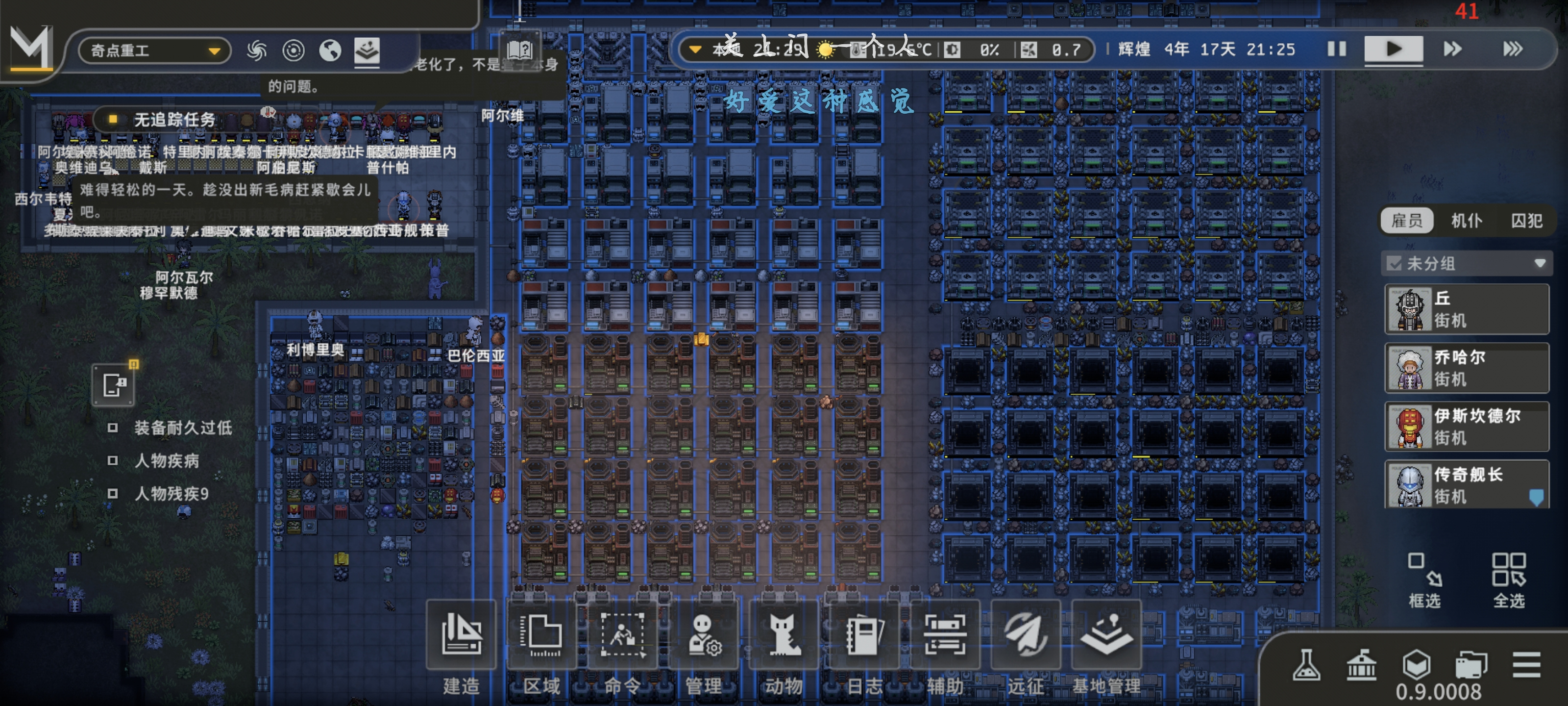Open the 基地管理 base management menu
Screen dimensions: 1568x706
click(1106, 635)
